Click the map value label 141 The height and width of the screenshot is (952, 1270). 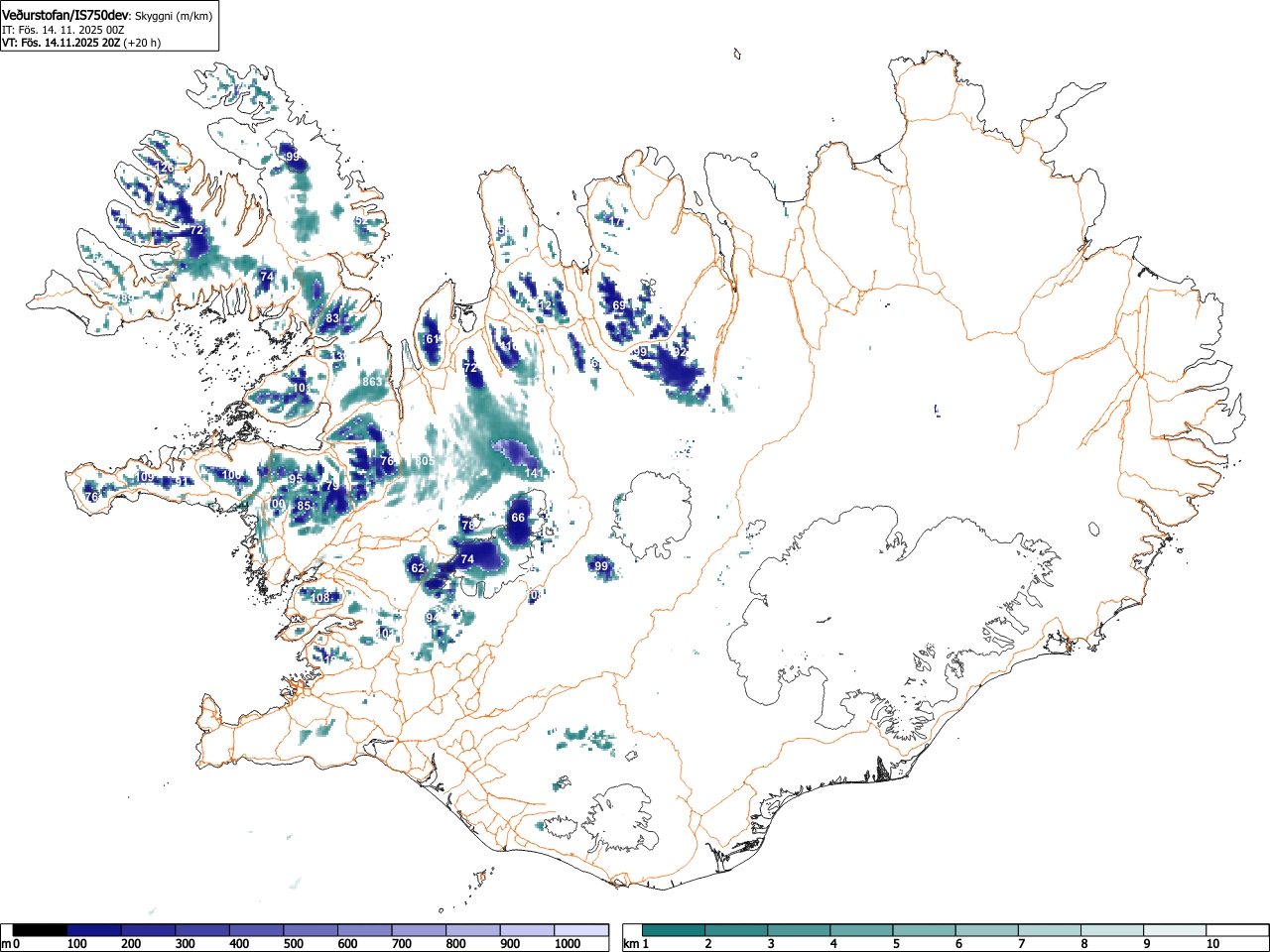click(x=534, y=474)
